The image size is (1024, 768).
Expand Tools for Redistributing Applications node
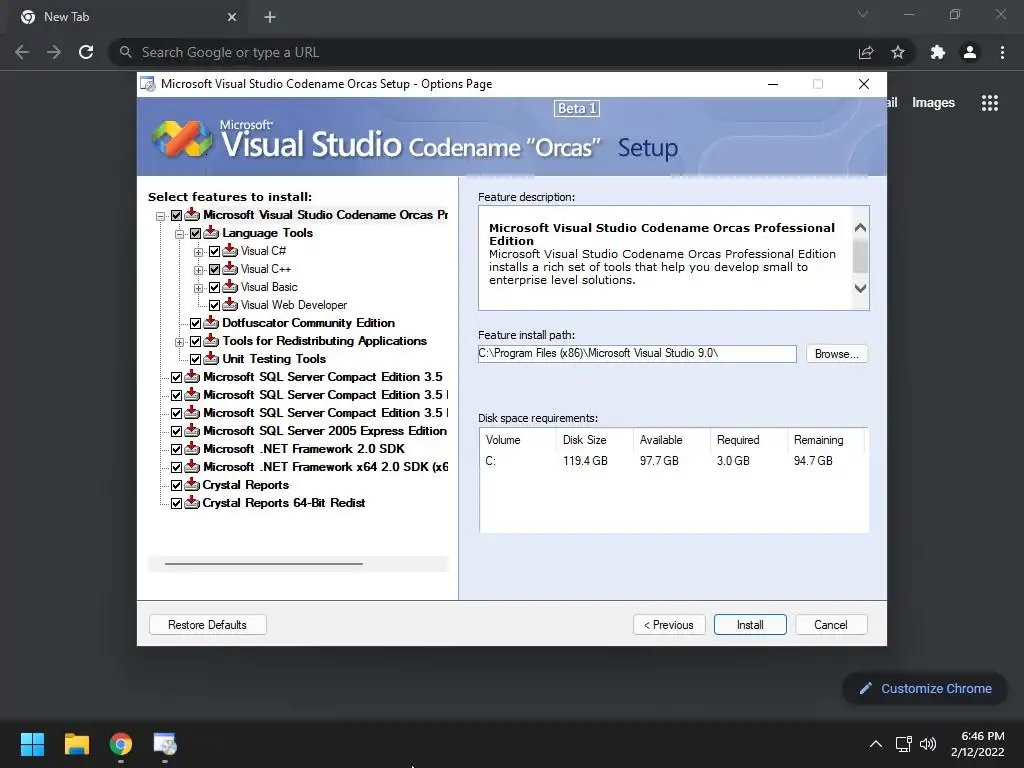[179, 342]
